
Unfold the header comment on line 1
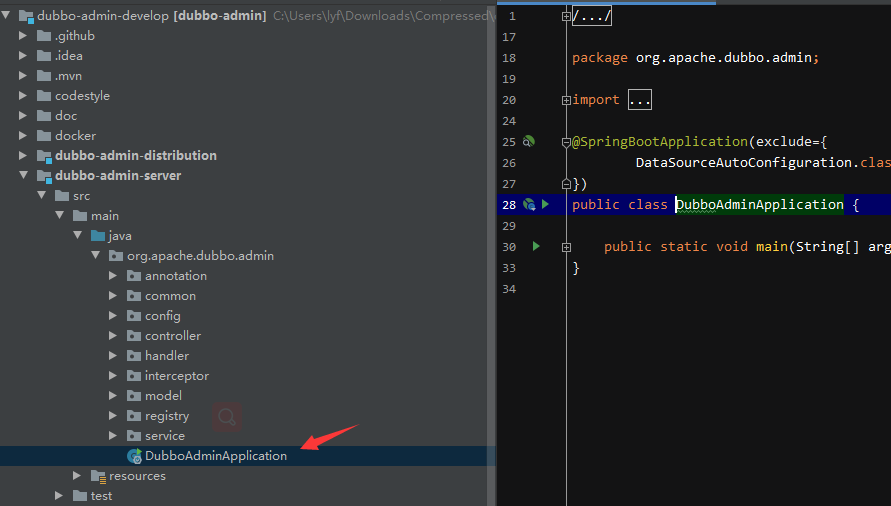566,16
